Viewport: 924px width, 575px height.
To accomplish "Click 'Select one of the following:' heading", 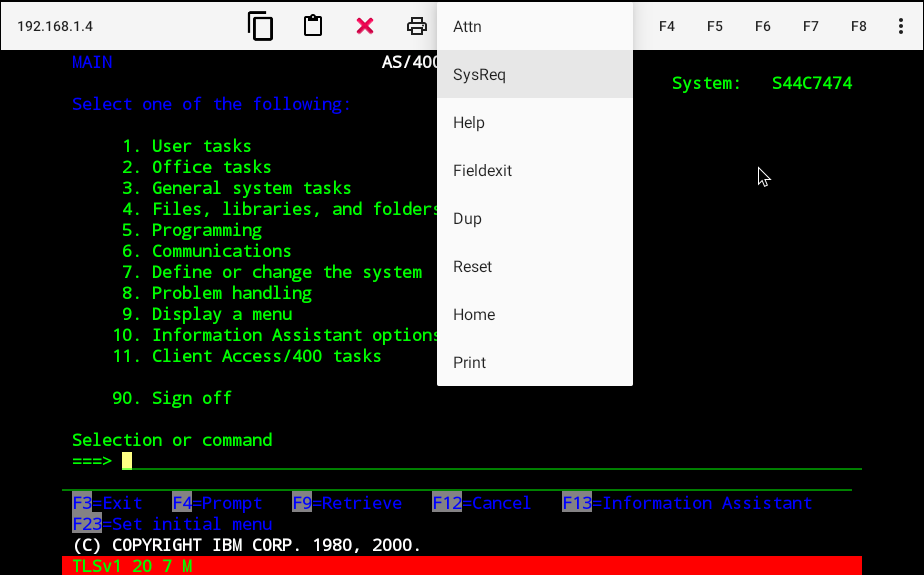I will (x=212, y=104).
